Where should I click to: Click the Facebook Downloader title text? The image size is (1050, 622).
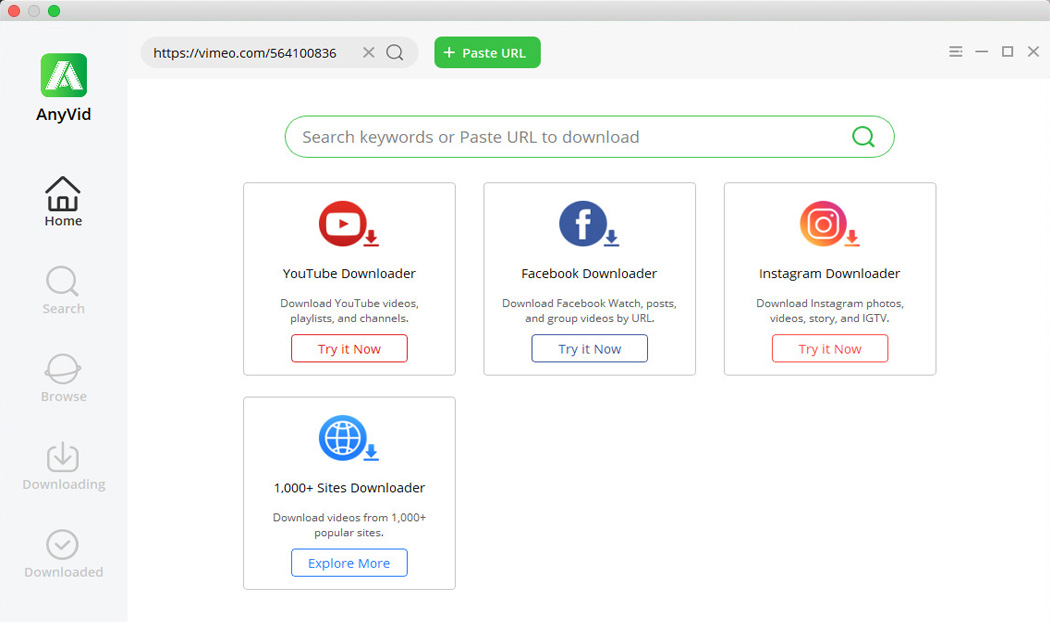(589, 273)
